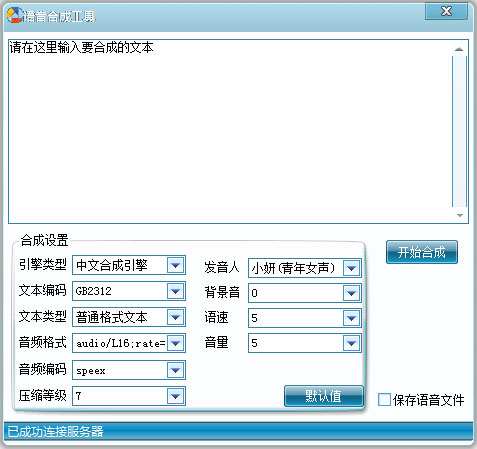Click the text area scroll down arrow
Viewport: 477px width, 449px height.
[460, 215]
